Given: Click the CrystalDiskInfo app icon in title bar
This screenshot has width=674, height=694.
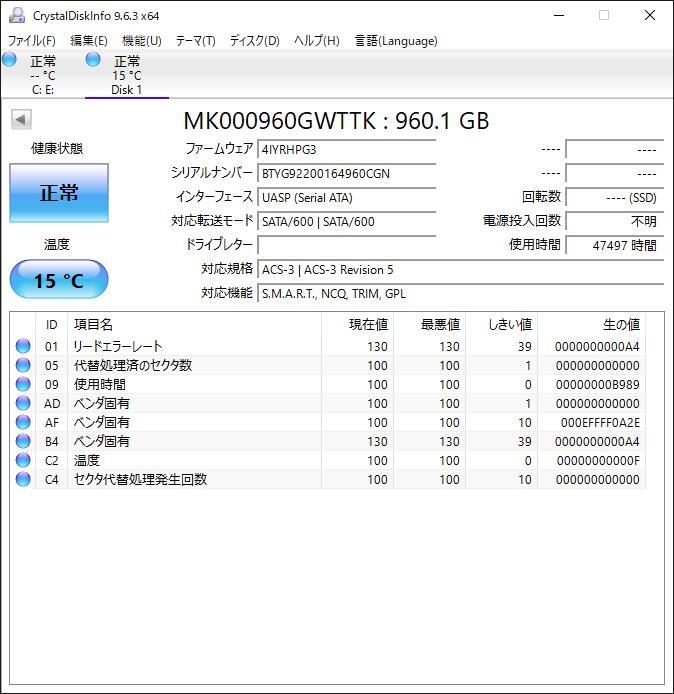Looking at the screenshot, I should click(17, 15).
